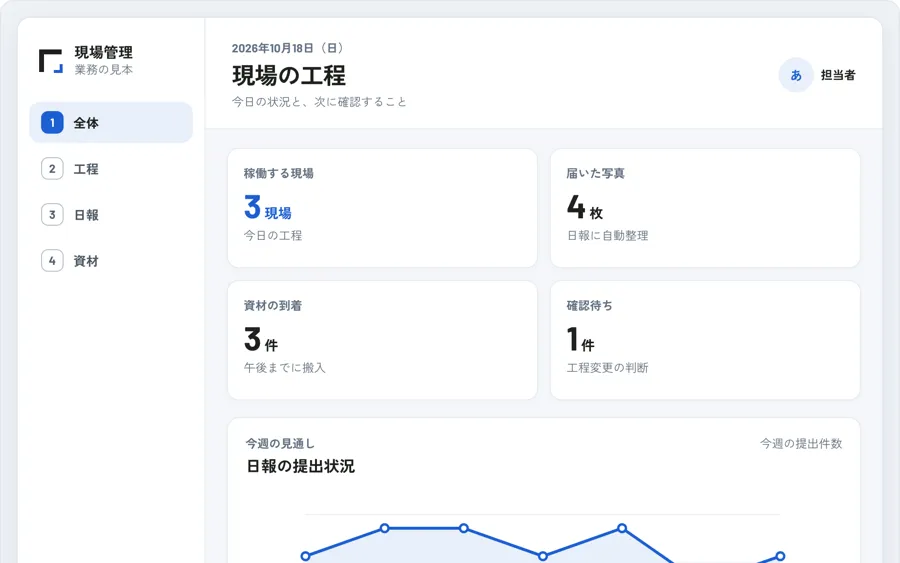This screenshot has height=563, width=900.
Task: Click the 今日の状況と、次に確認すること subtitle
Action: tap(319, 102)
